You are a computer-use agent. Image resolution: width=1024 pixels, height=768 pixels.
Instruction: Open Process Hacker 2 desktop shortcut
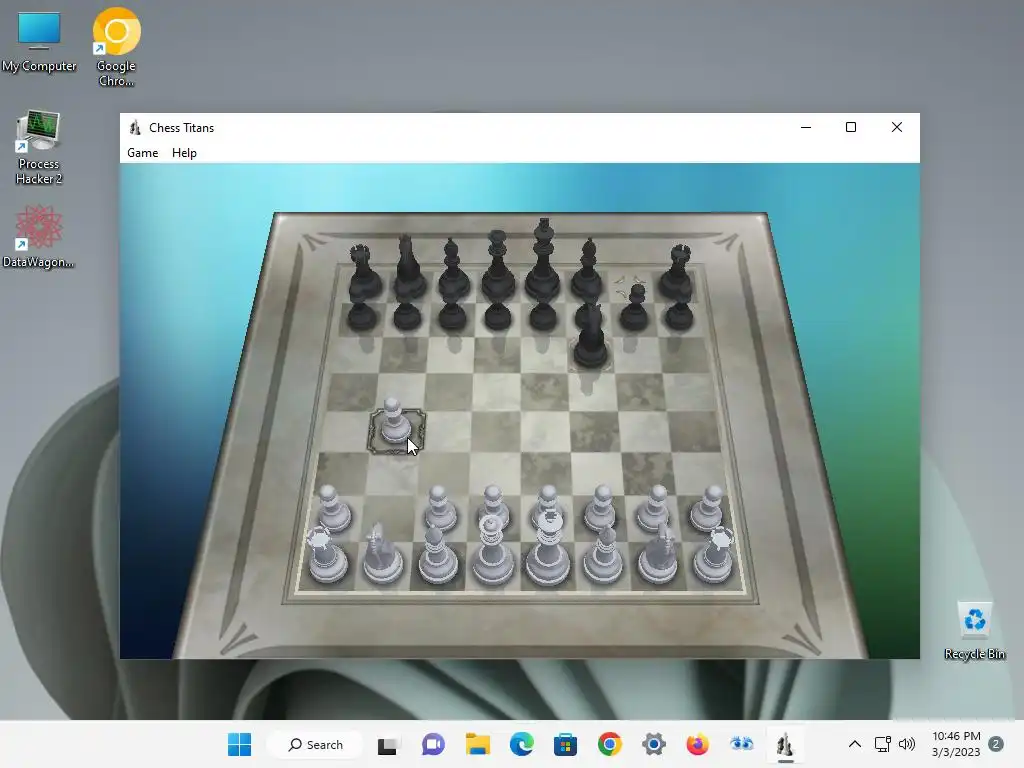click(39, 148)
